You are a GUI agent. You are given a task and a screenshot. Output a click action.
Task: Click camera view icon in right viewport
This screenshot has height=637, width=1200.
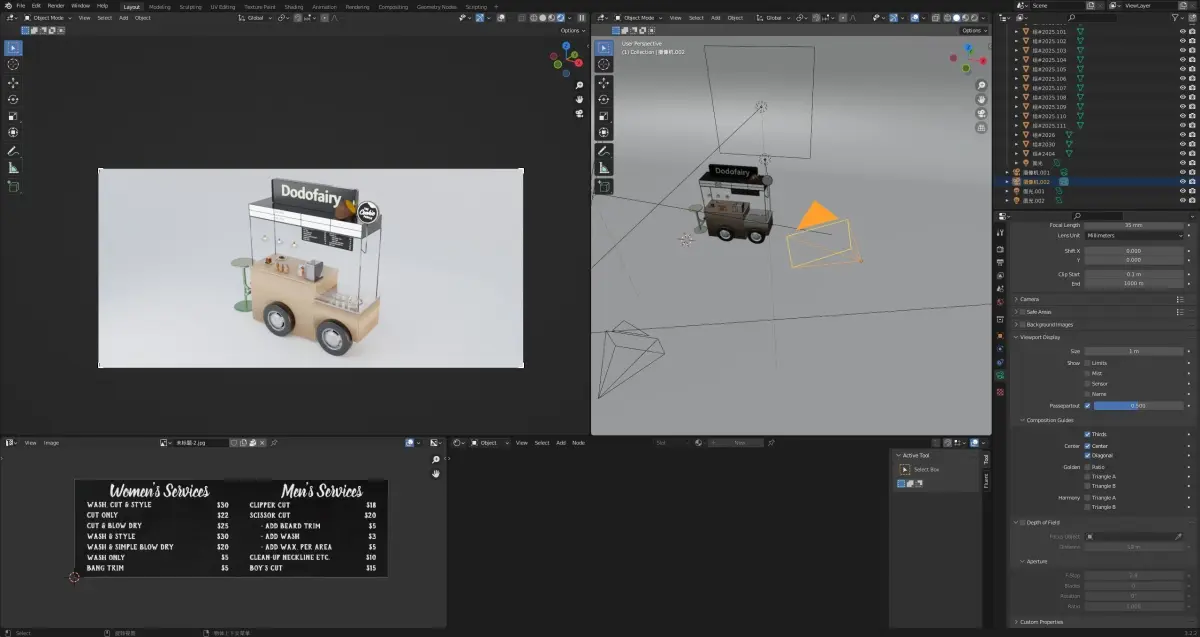[981, 113]
